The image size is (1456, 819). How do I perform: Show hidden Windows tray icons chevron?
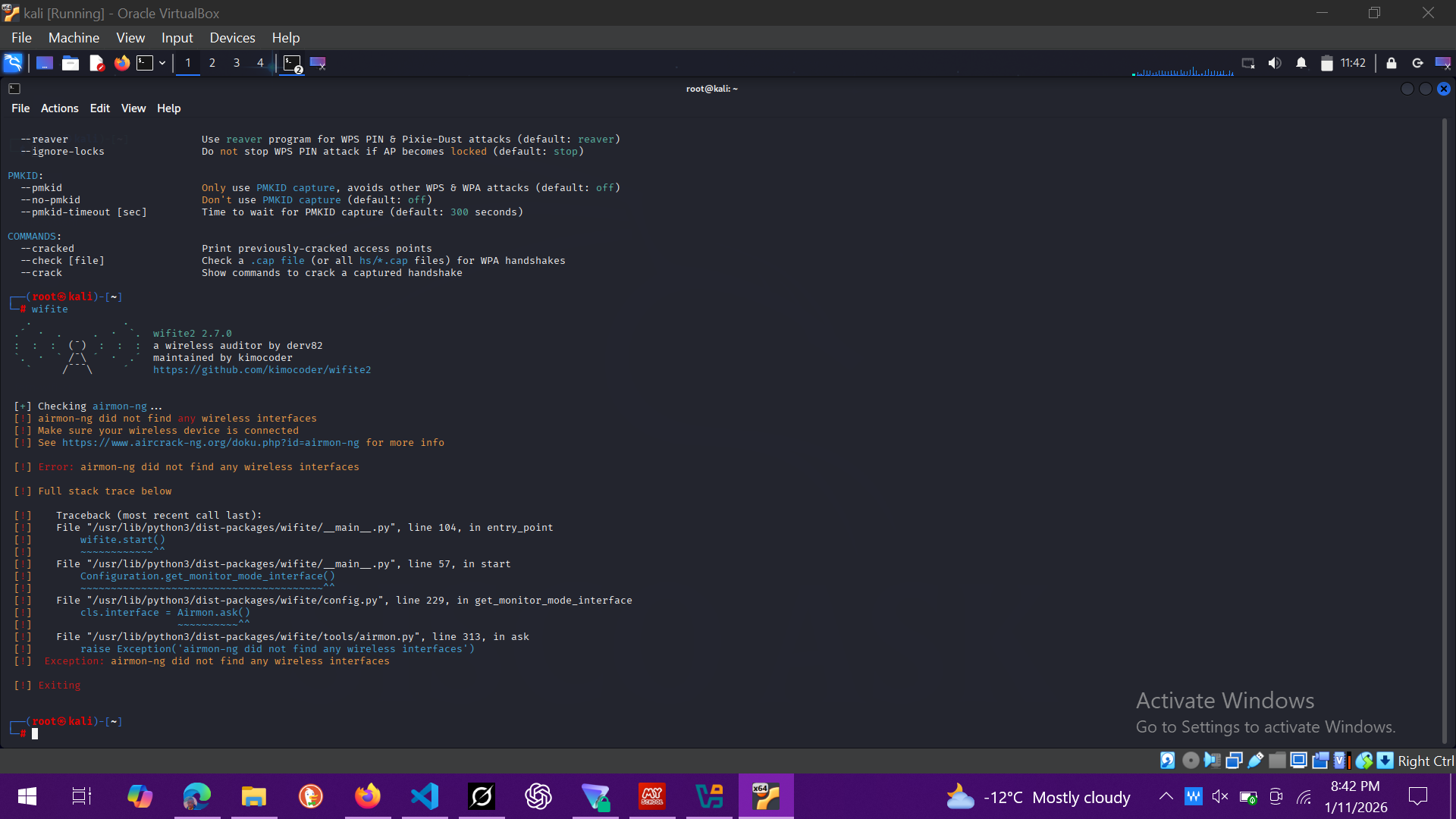click(x=1166, y=796)
